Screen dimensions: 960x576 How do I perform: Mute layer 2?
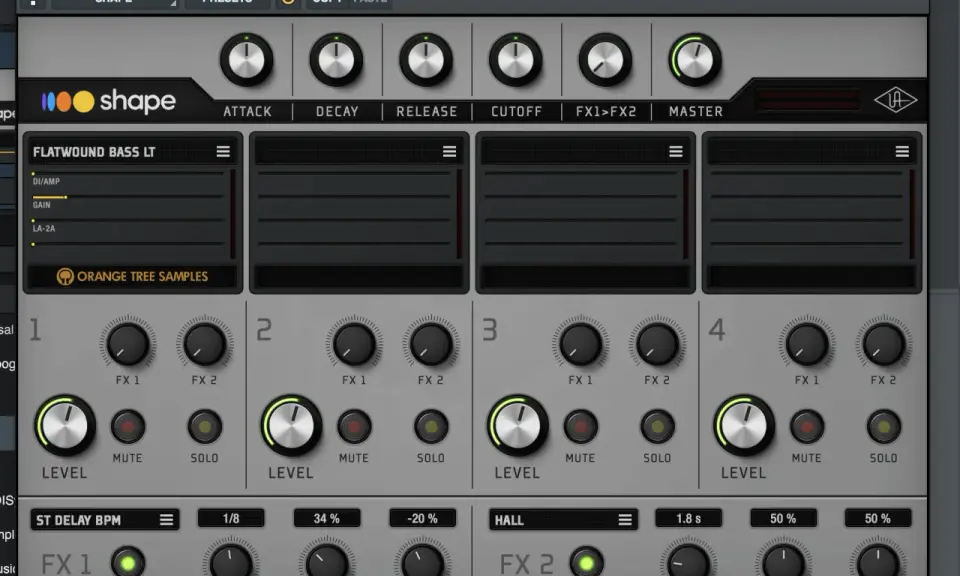click(354, 427)
